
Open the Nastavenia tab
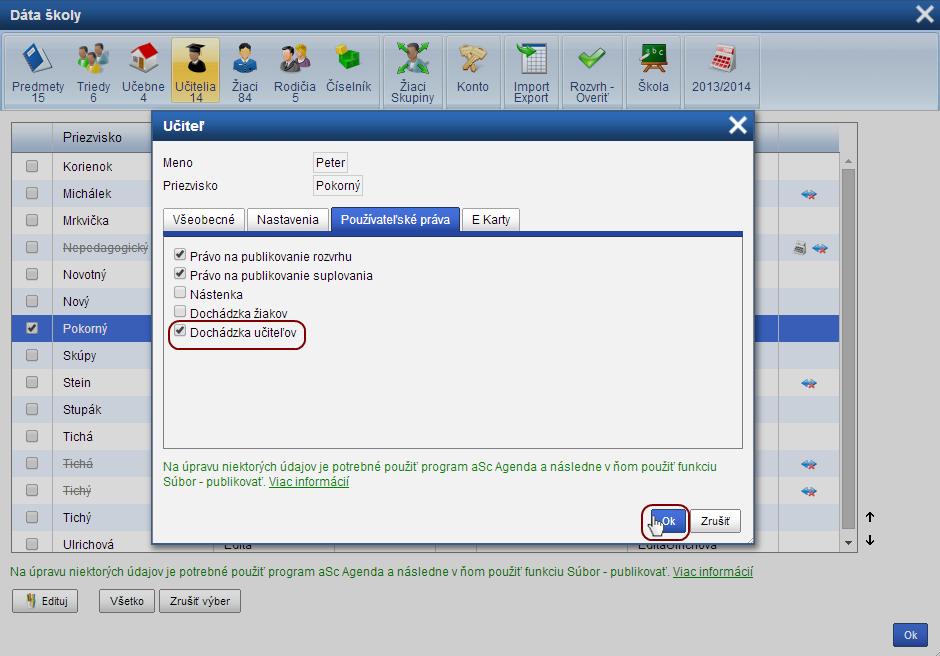pos(288,219)
